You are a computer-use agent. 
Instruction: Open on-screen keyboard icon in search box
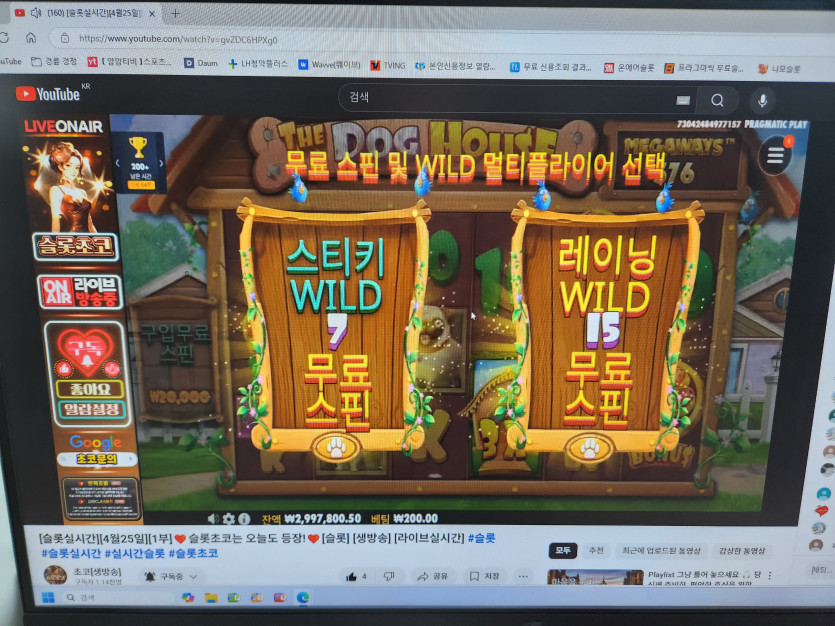point(683,100)
